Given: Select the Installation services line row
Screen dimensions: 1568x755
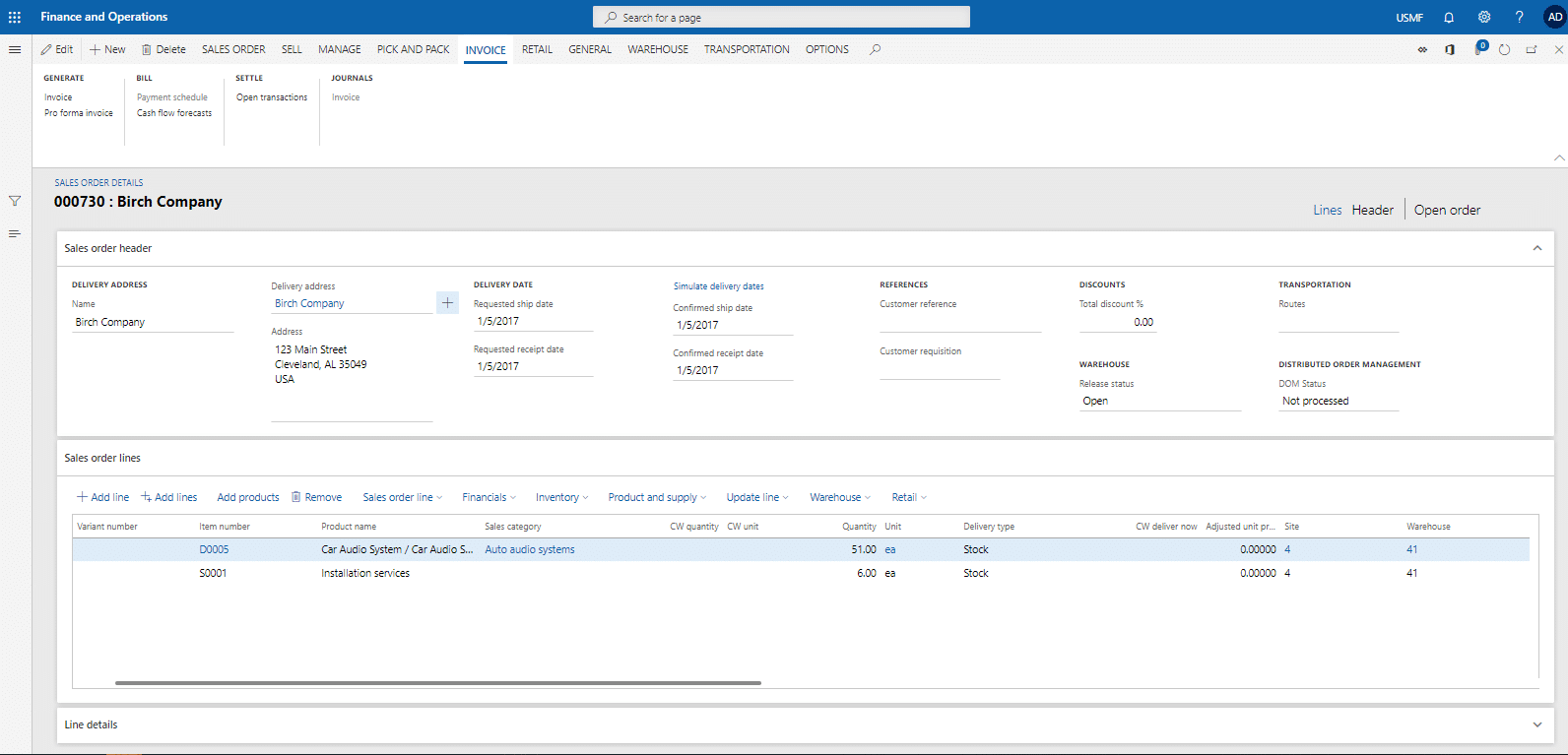Looking at the screenshot, I should click(x=801, y=573).
